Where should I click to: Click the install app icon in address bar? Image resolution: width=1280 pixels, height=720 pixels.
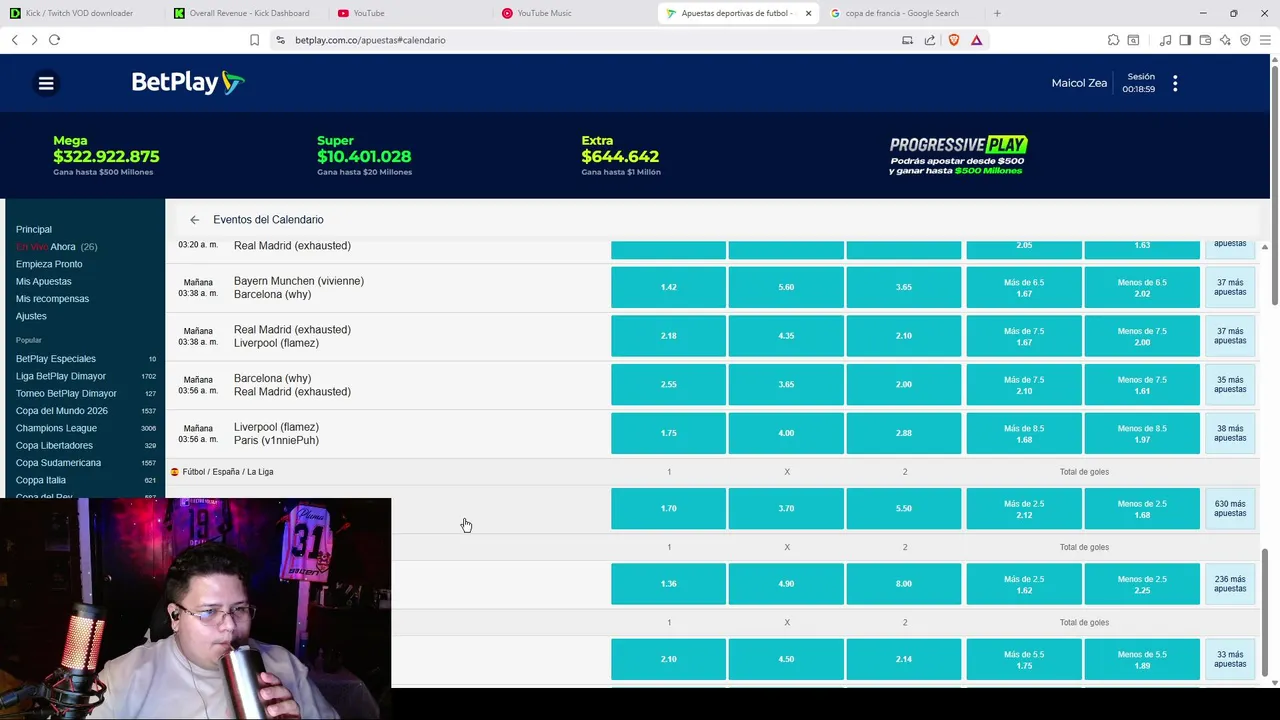[x=907, y=40]
